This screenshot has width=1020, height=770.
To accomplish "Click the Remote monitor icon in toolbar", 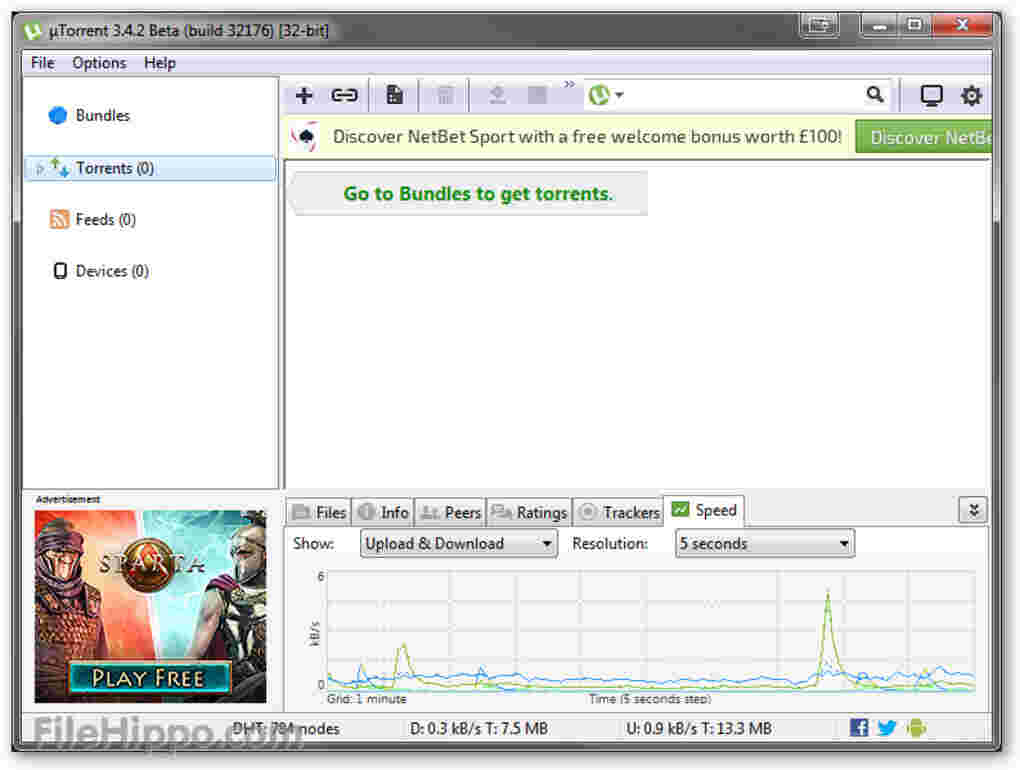I will click(931, 96).
